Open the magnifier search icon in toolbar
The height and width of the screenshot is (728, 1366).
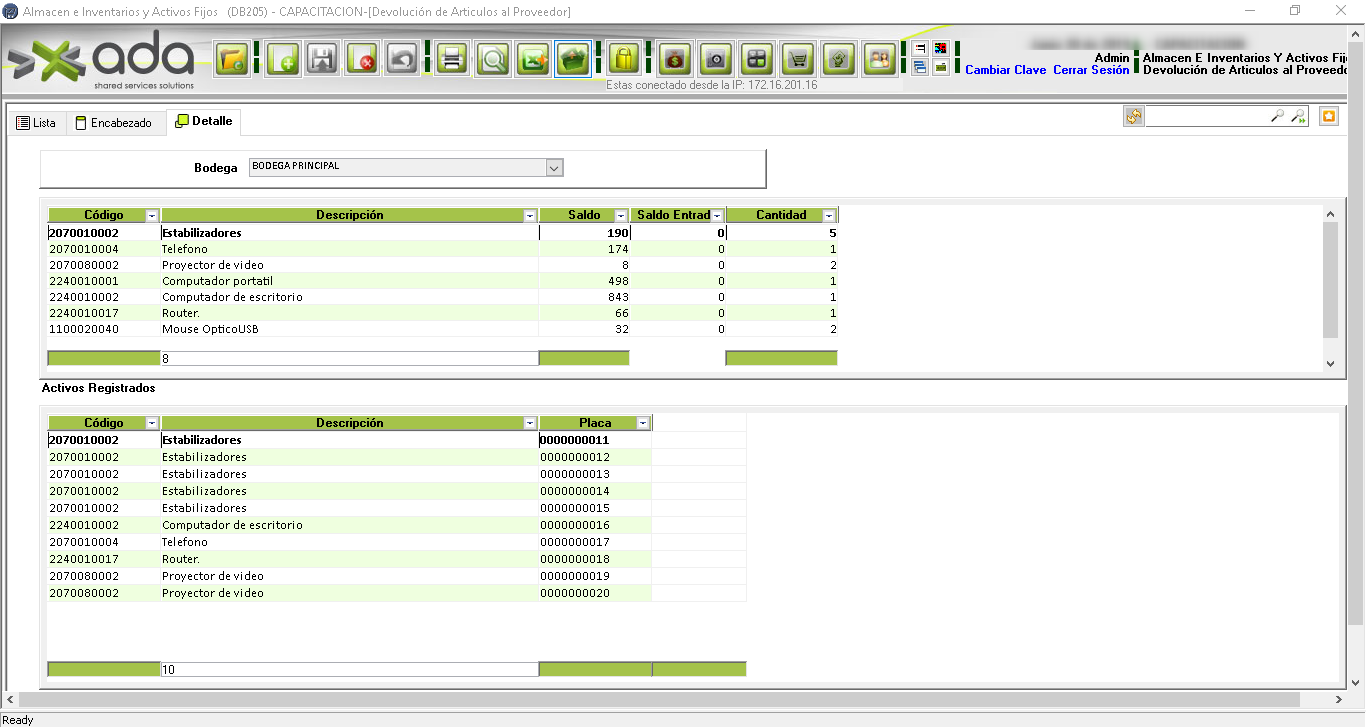tap(493, 60)
